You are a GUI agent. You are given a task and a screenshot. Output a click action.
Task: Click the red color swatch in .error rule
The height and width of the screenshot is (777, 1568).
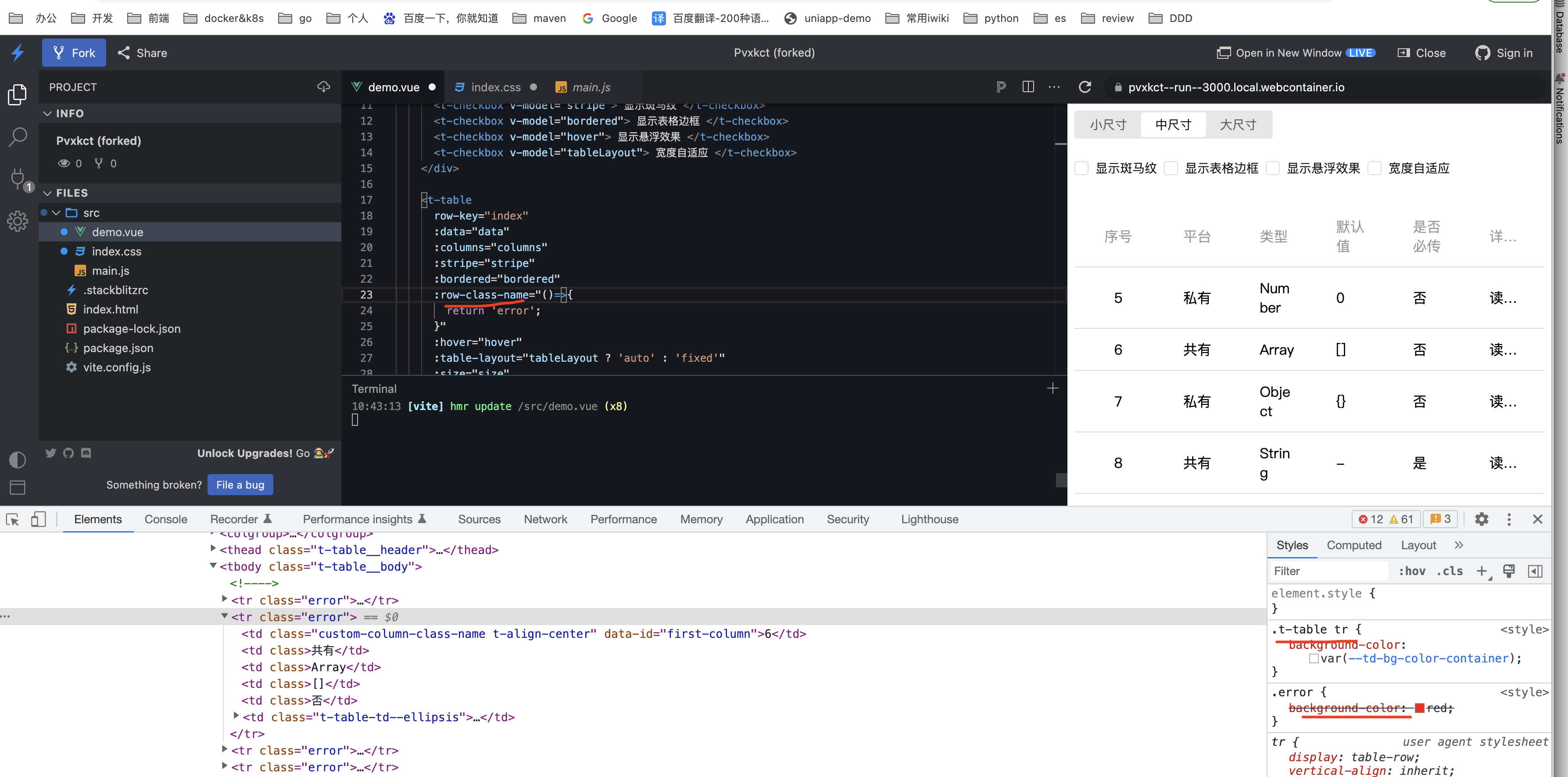pyautogui.click(x=1420, y=708)
